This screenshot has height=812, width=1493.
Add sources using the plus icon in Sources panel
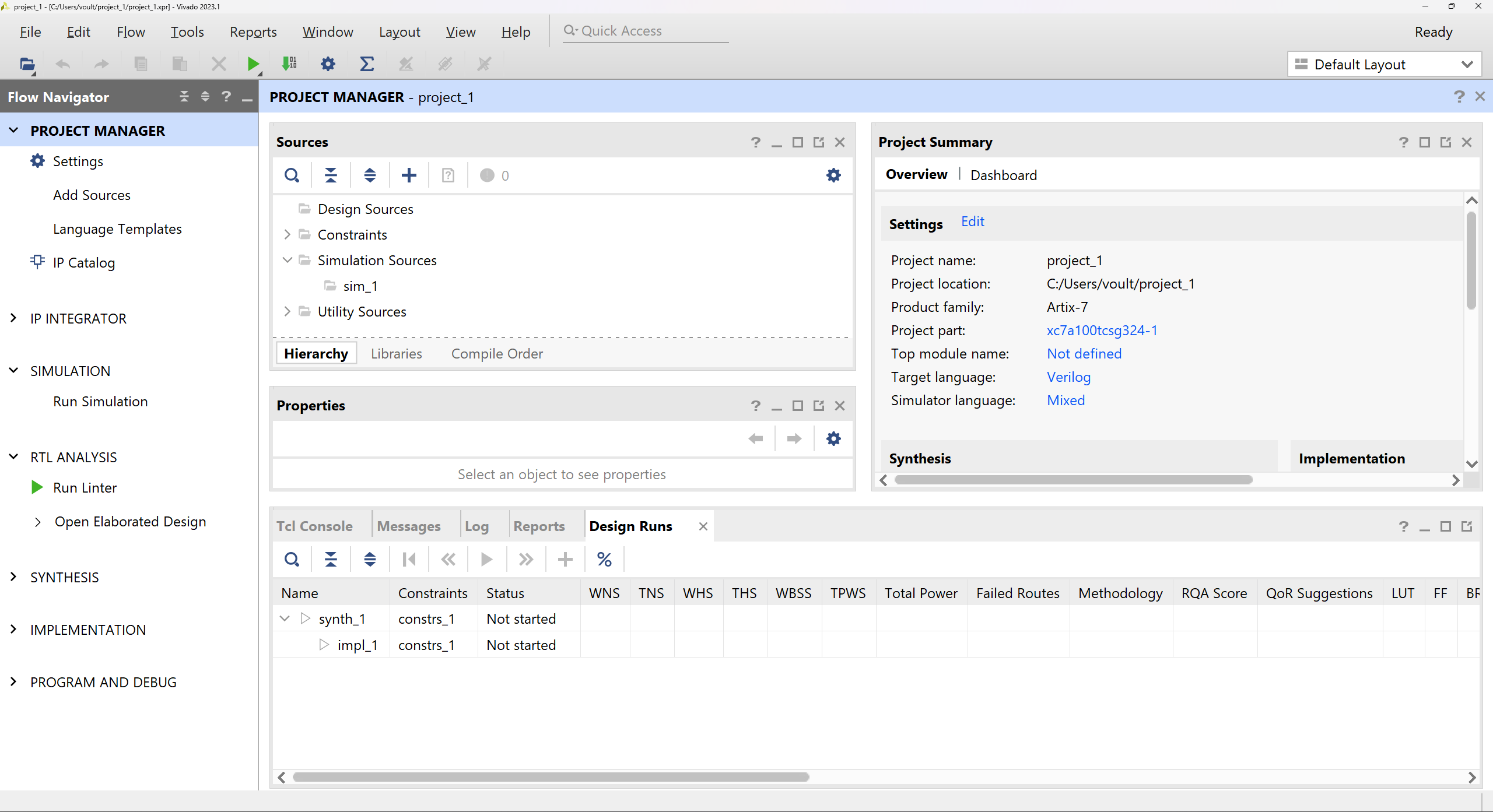(x=408, y=175)
